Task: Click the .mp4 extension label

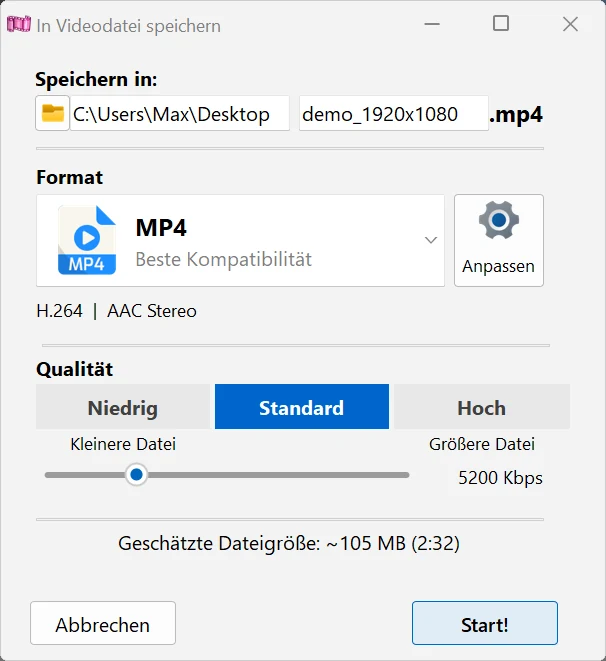Action: coord(516,114)
